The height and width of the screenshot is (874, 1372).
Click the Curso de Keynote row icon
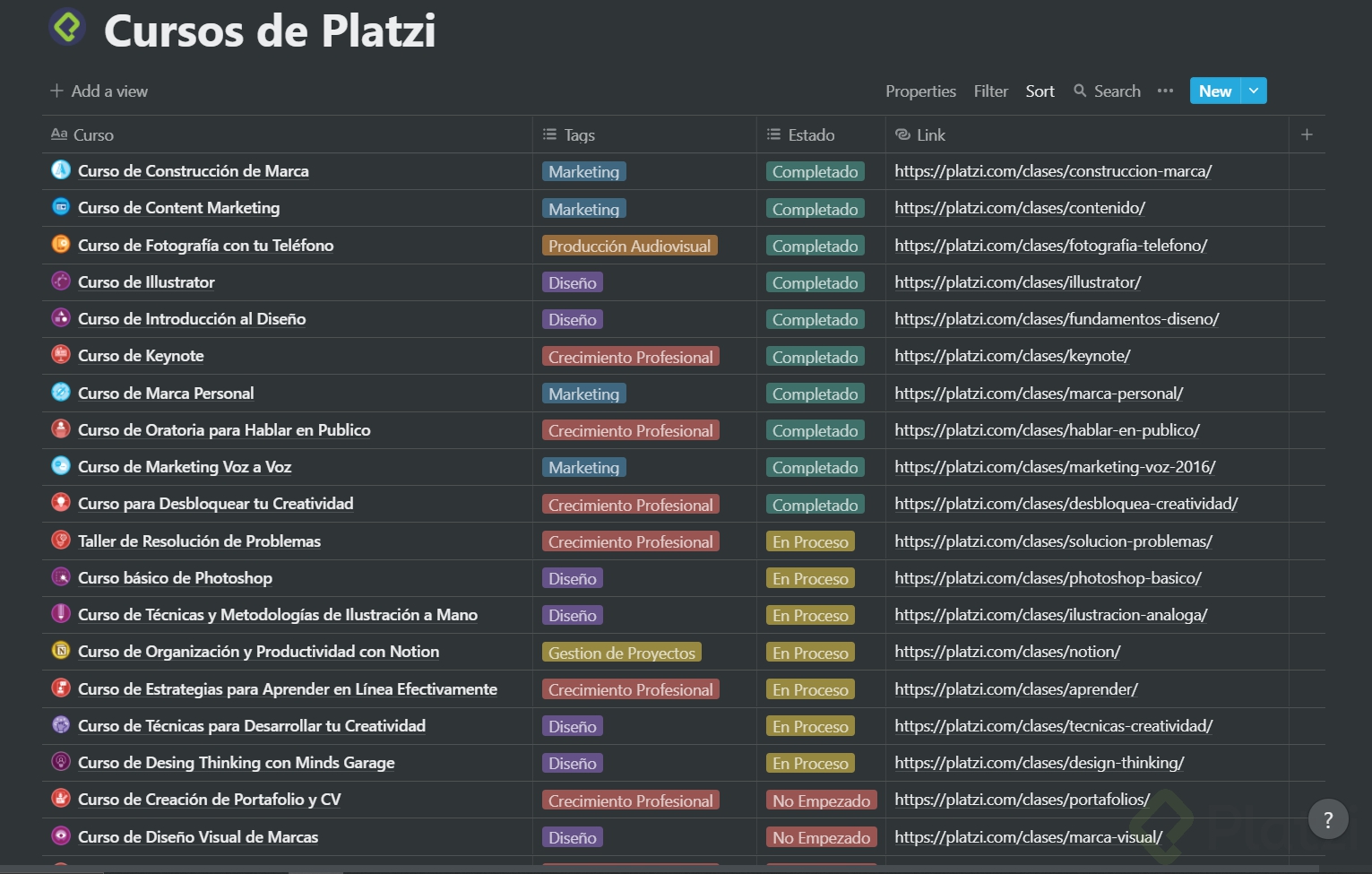(61, 355)
